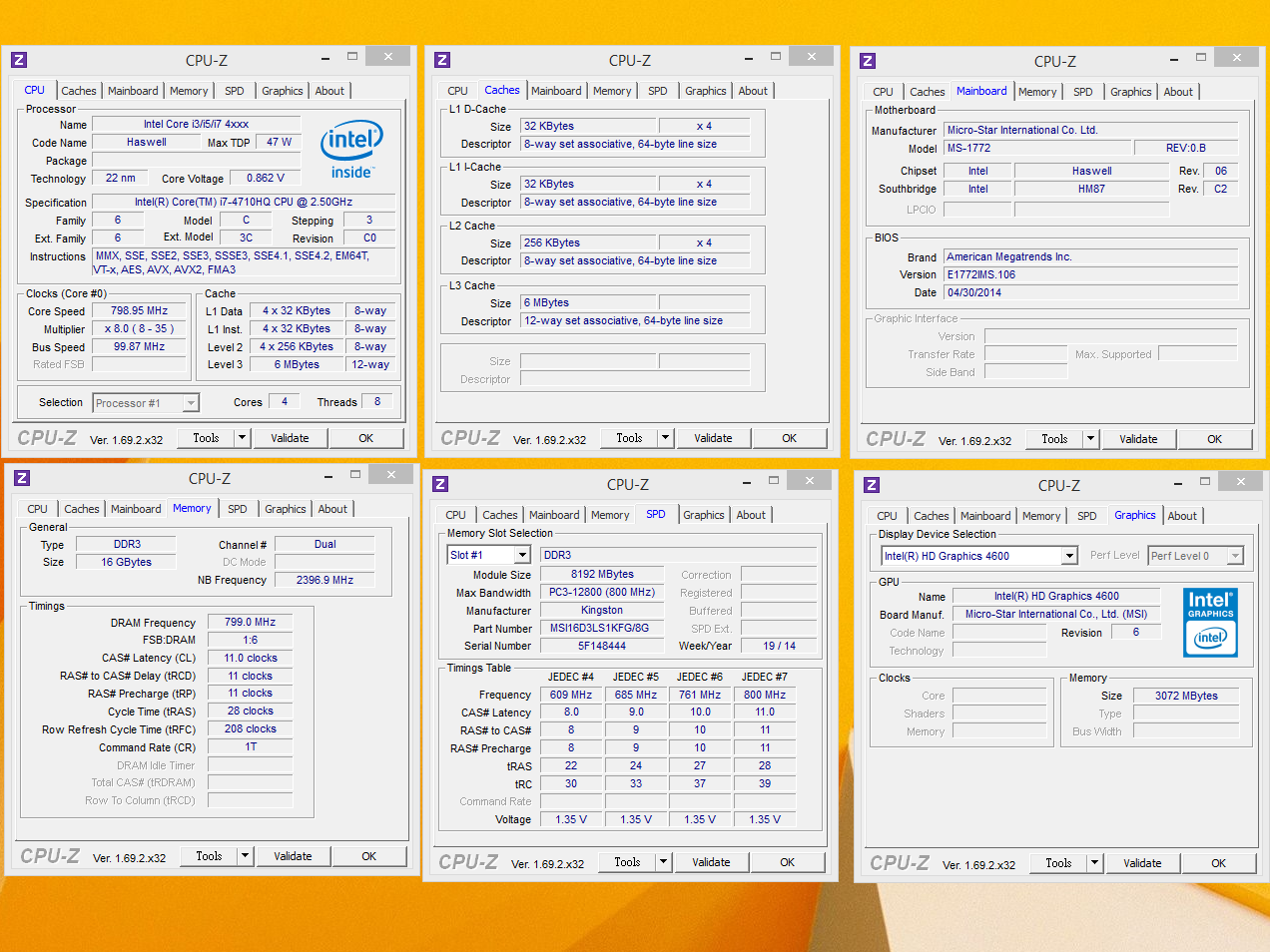The width and height of the screenshot is (1270, 952).
Task: Click OK in the Graphics window
Action: [1218, 863]
